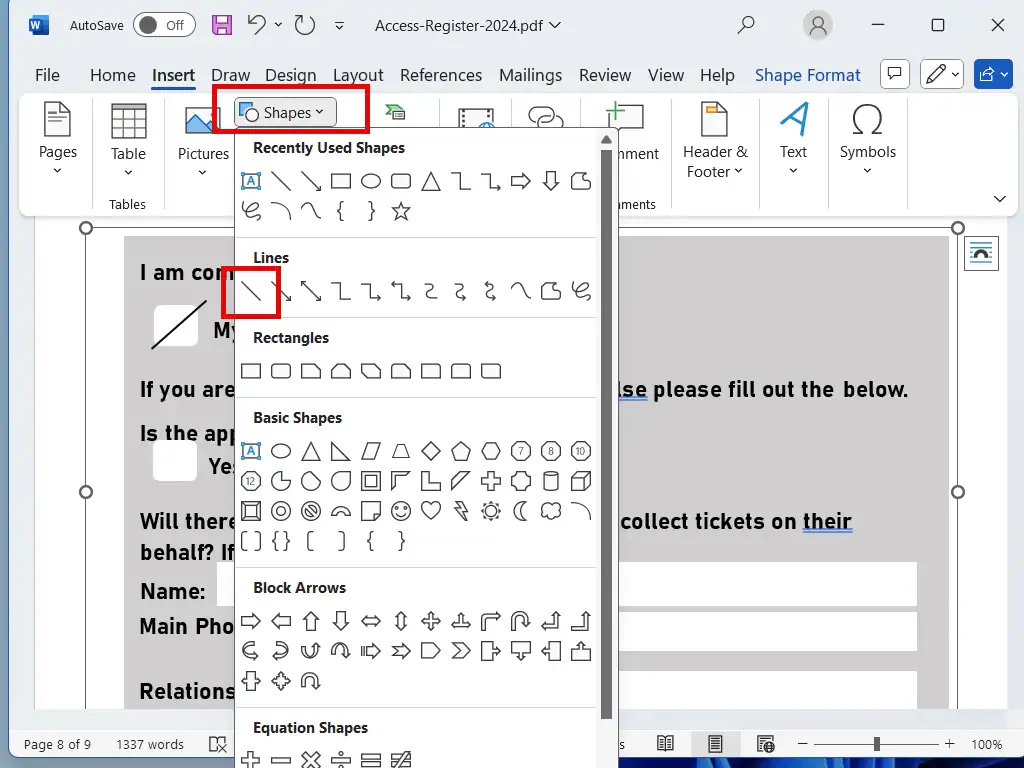Select the straight Line shape under Lines
The width and height of the screenshot is (1024, 768).
click(x=251, y=291)
